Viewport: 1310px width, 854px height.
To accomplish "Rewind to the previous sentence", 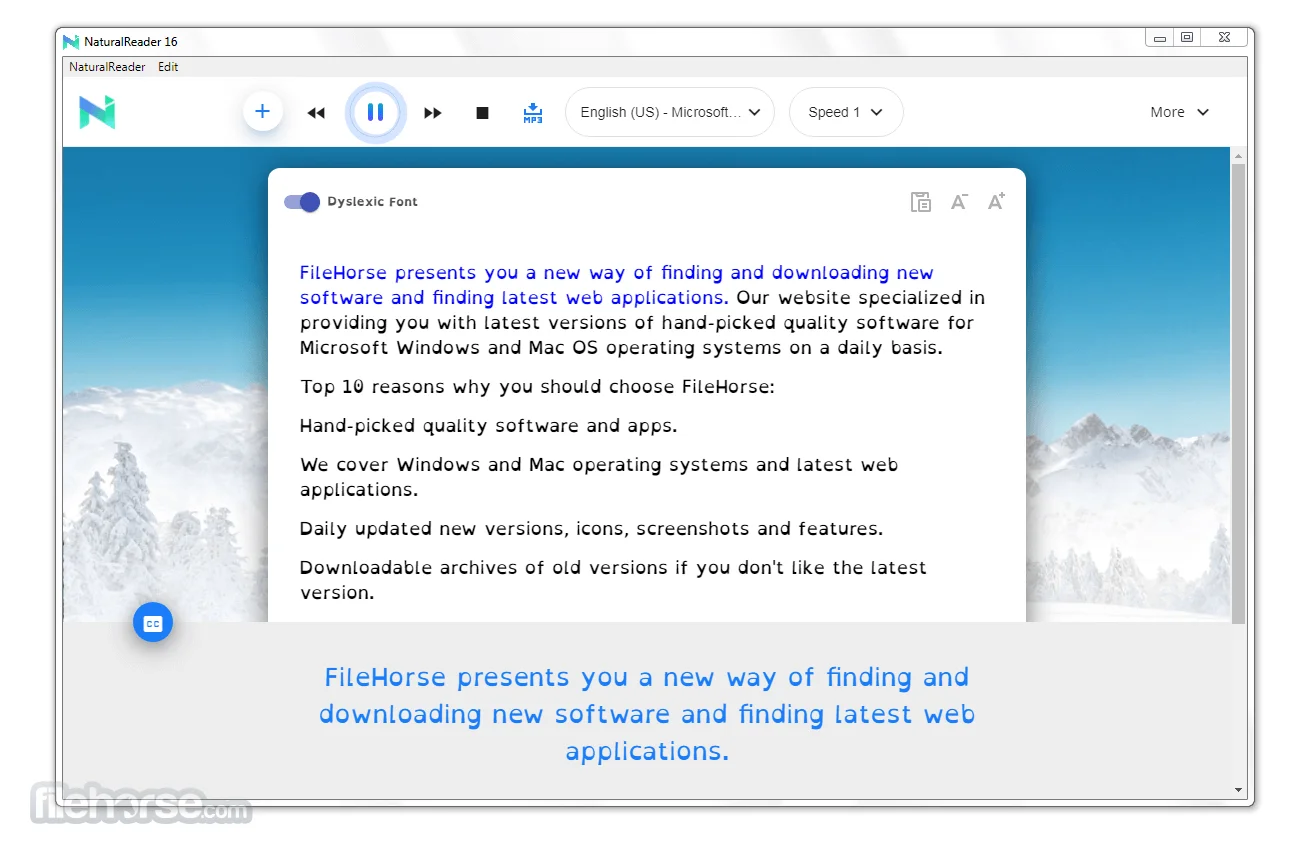I will [x=316, y=113].
